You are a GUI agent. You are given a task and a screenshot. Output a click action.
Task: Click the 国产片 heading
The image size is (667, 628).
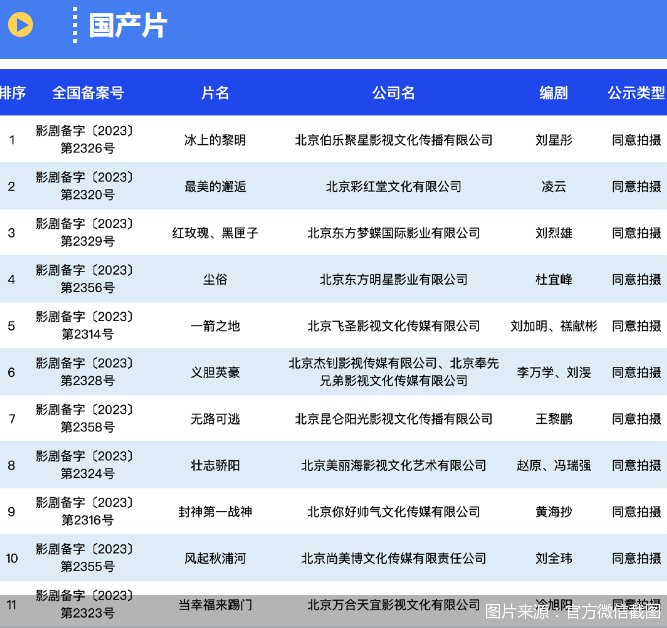128,26
